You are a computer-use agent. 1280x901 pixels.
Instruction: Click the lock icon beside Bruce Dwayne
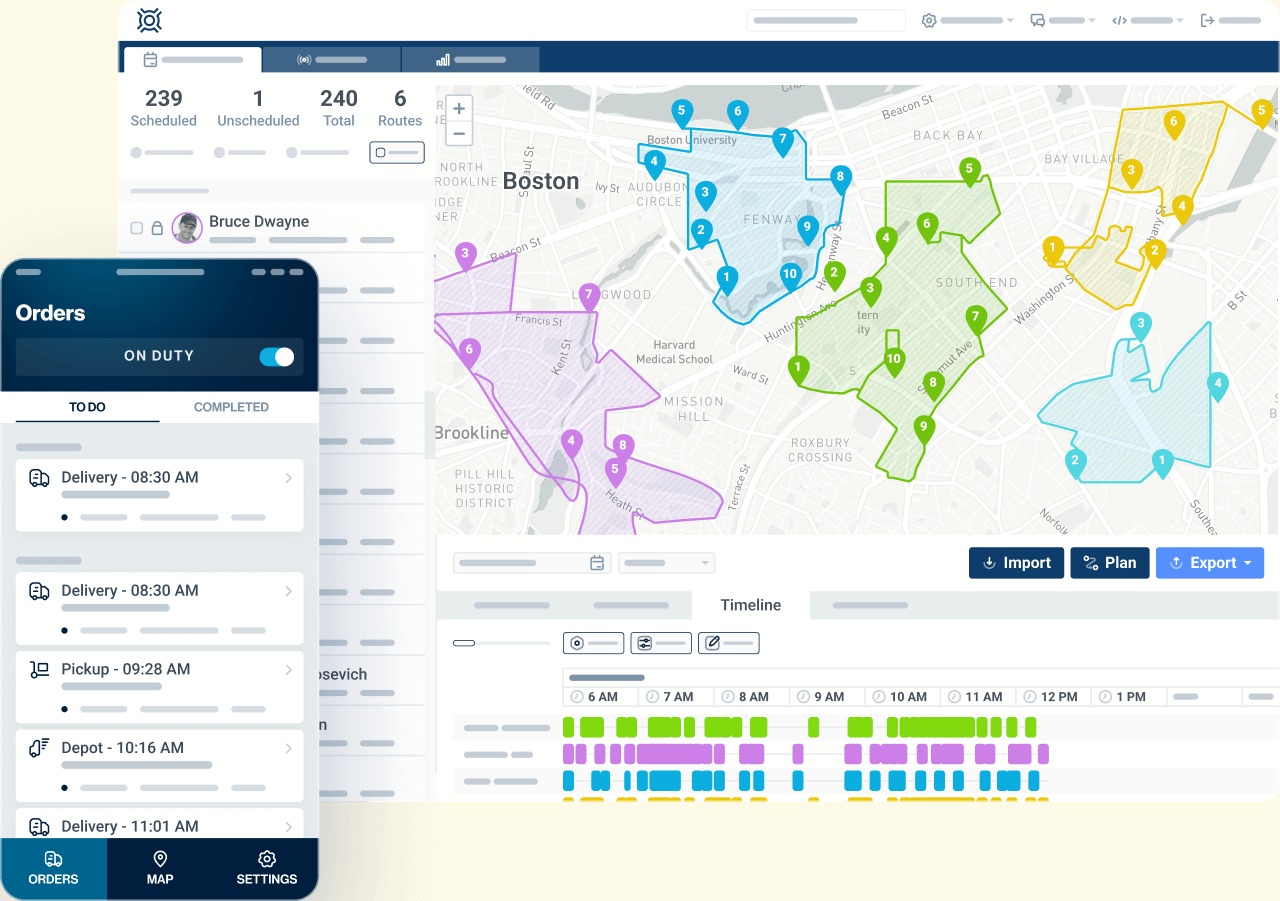157,228
